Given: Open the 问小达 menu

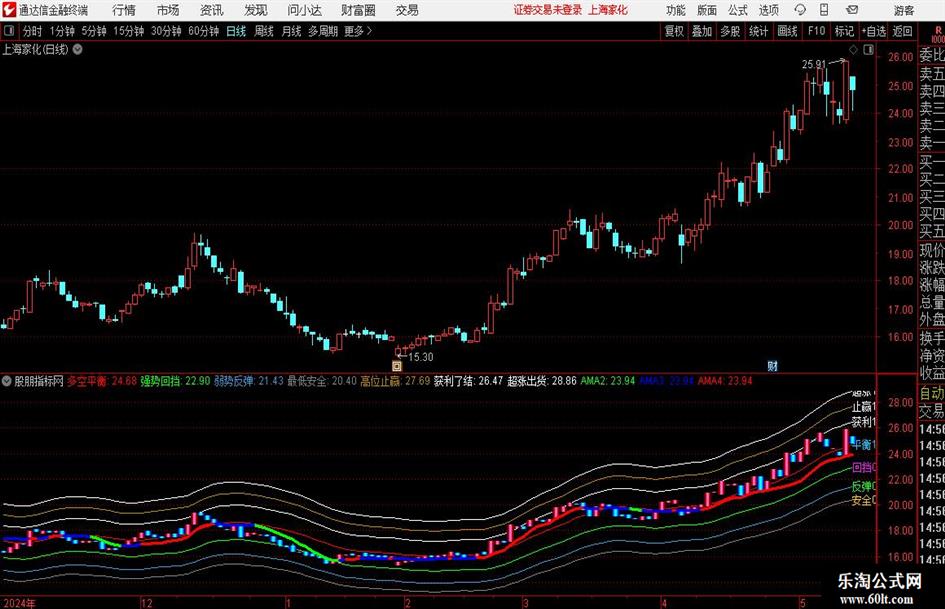Looking at the screenshot, I should coord(304,10).
